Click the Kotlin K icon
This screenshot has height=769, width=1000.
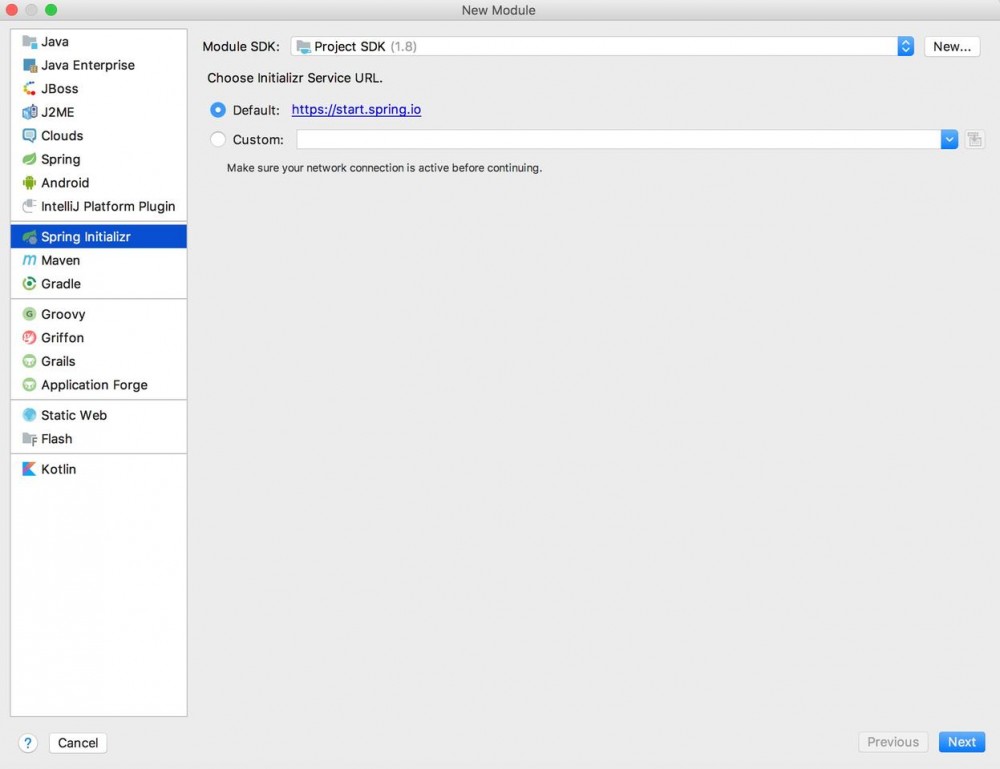tap(29, 469)
